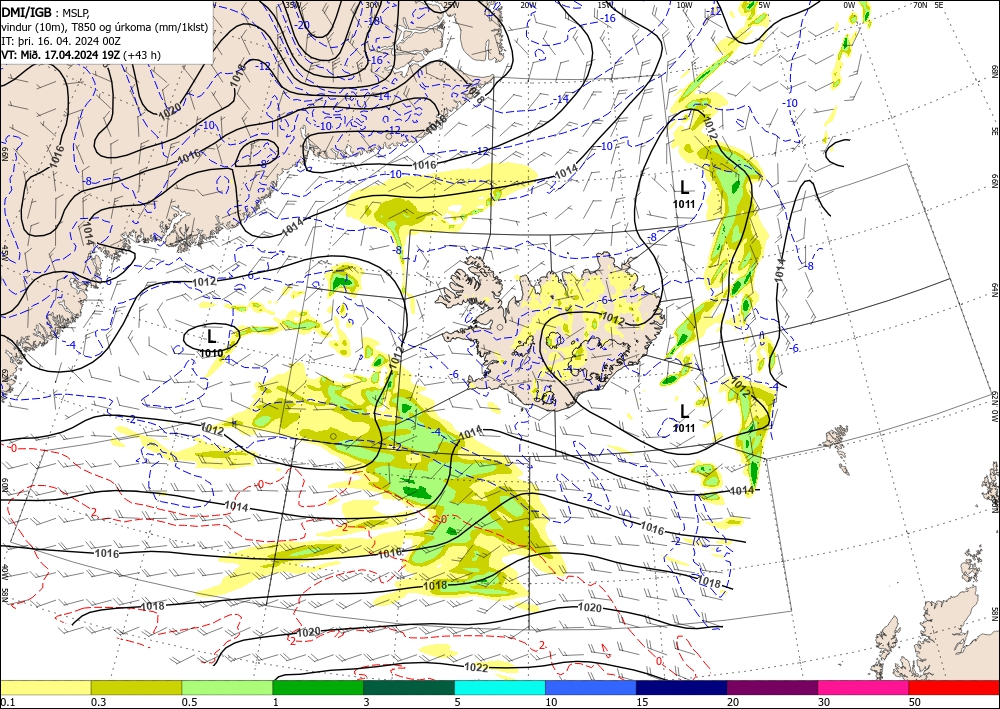The image size is (1000, 709).
Task: Click the legend value "50"
Action: pos(915,702)
